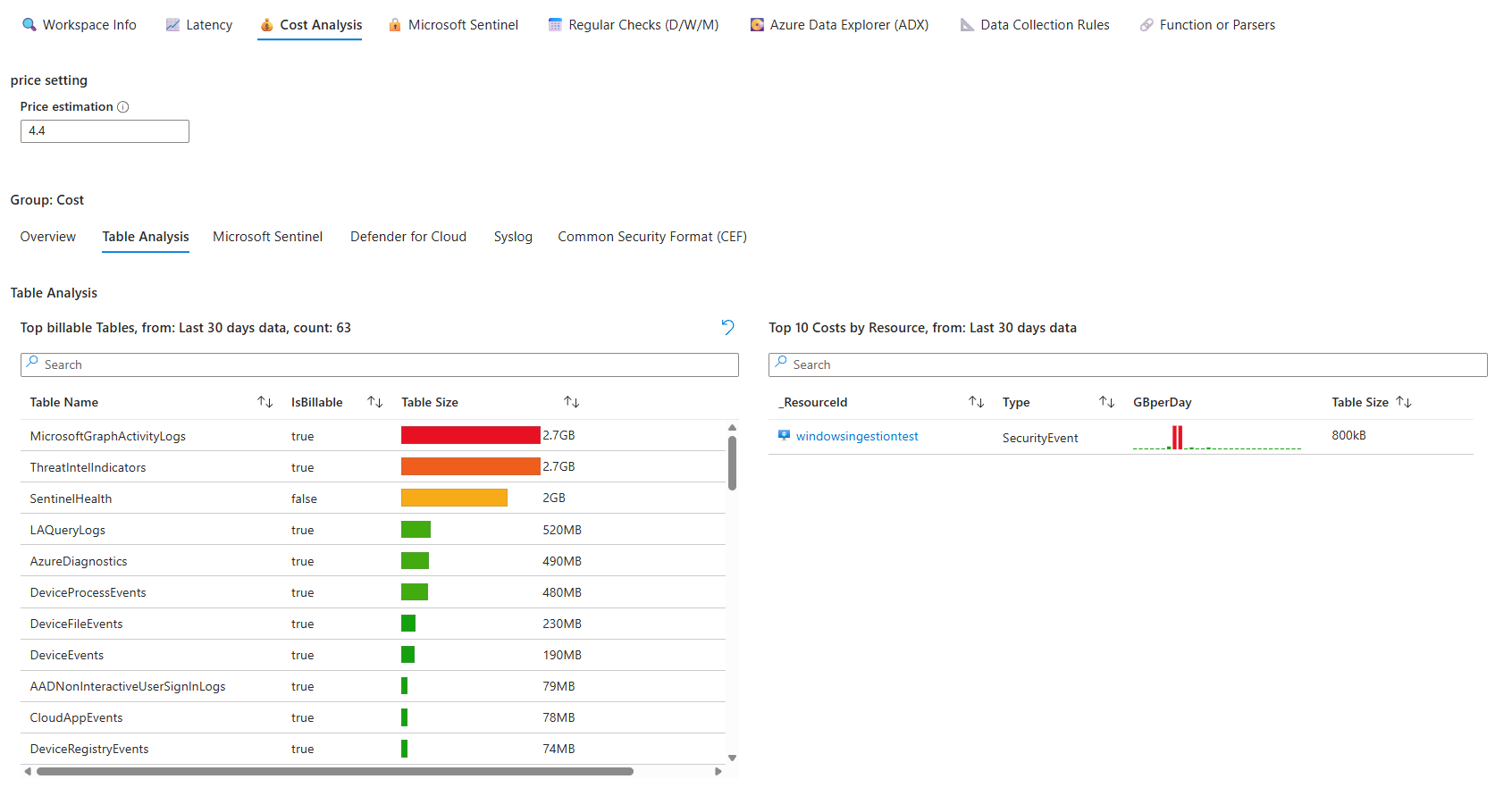Click the GBperDay sparkline for windowsingestiontest
The width and height of the screenshot is (1512, 796).
click(x=1217, y=437)
